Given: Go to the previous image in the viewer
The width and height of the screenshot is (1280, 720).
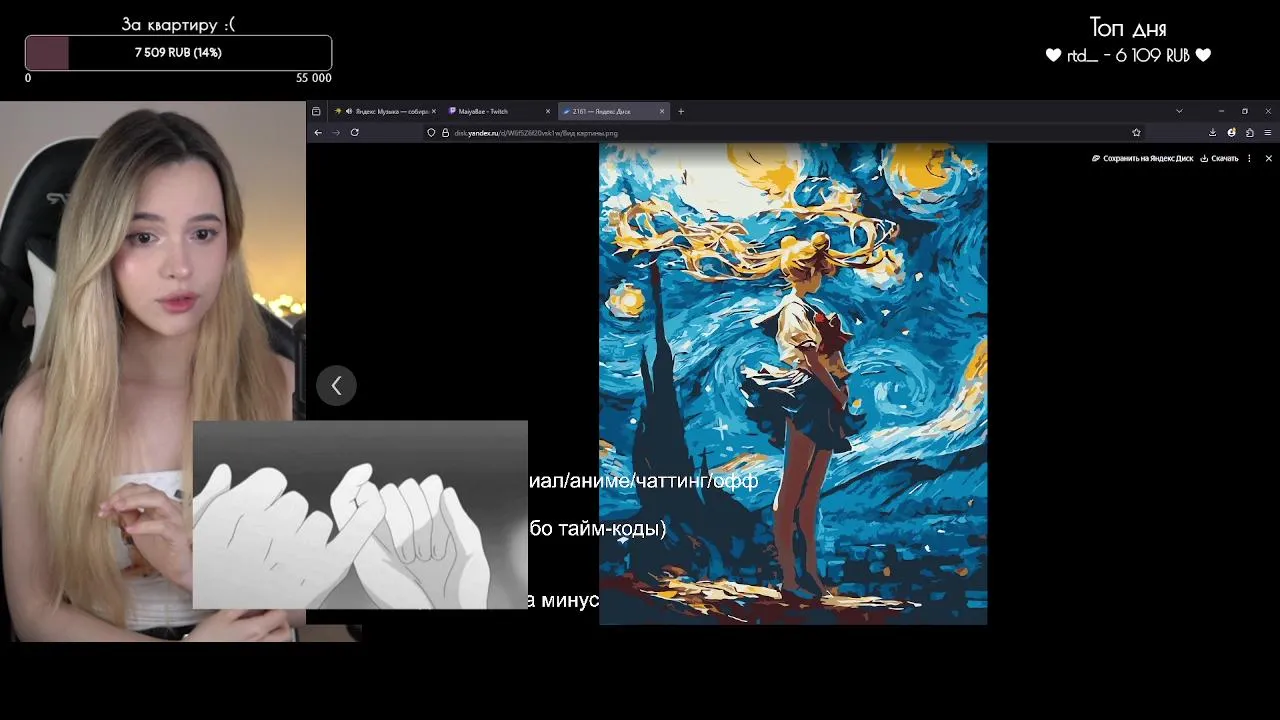Looking at the screenshot, I should point(336,385).
